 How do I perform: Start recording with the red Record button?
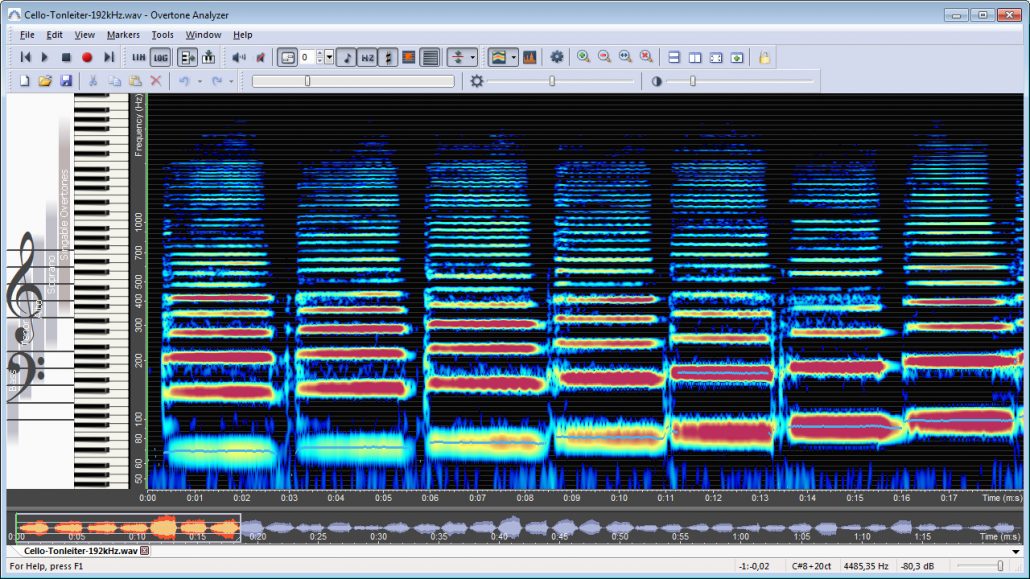(86, 57)
